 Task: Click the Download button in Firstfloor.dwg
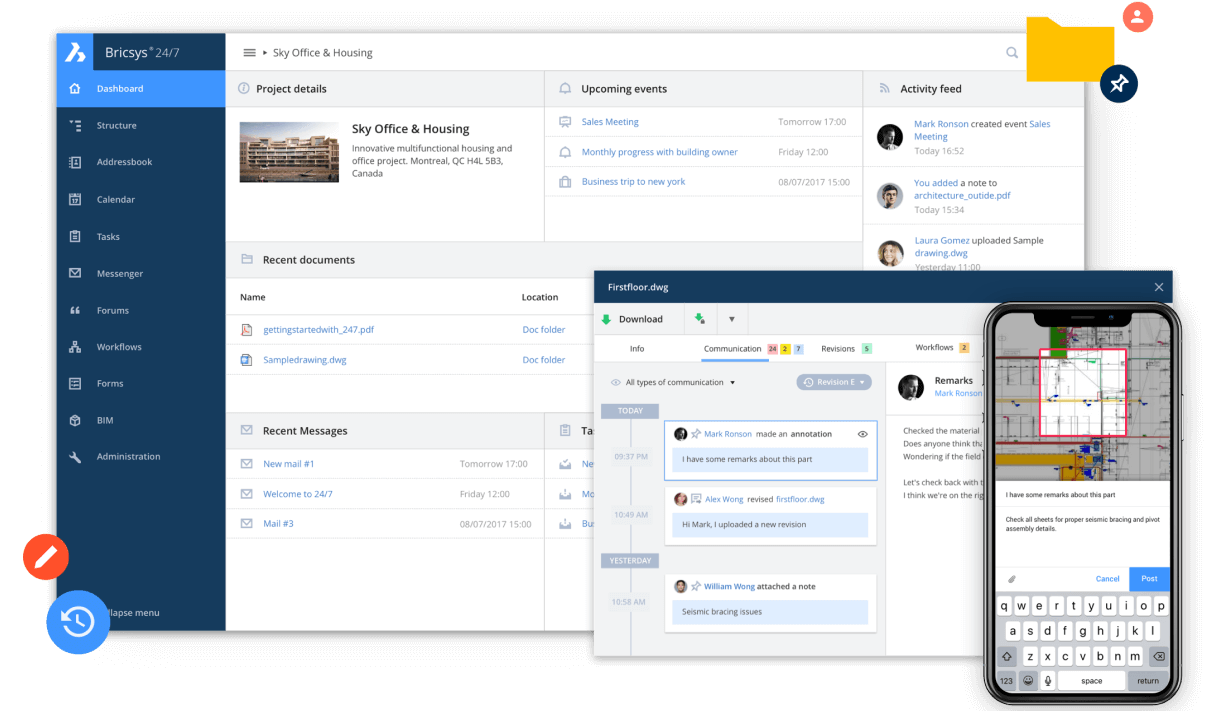click(640, 319)
